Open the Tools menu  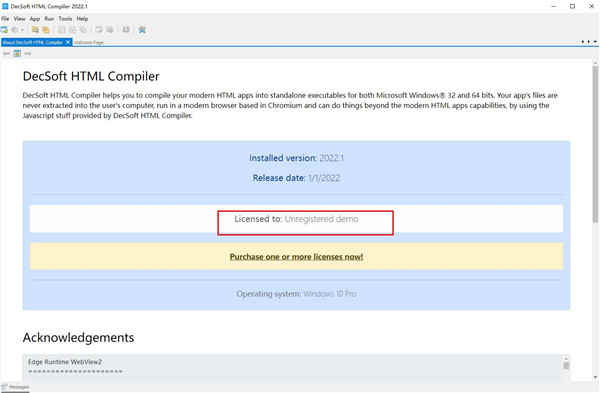65,18
